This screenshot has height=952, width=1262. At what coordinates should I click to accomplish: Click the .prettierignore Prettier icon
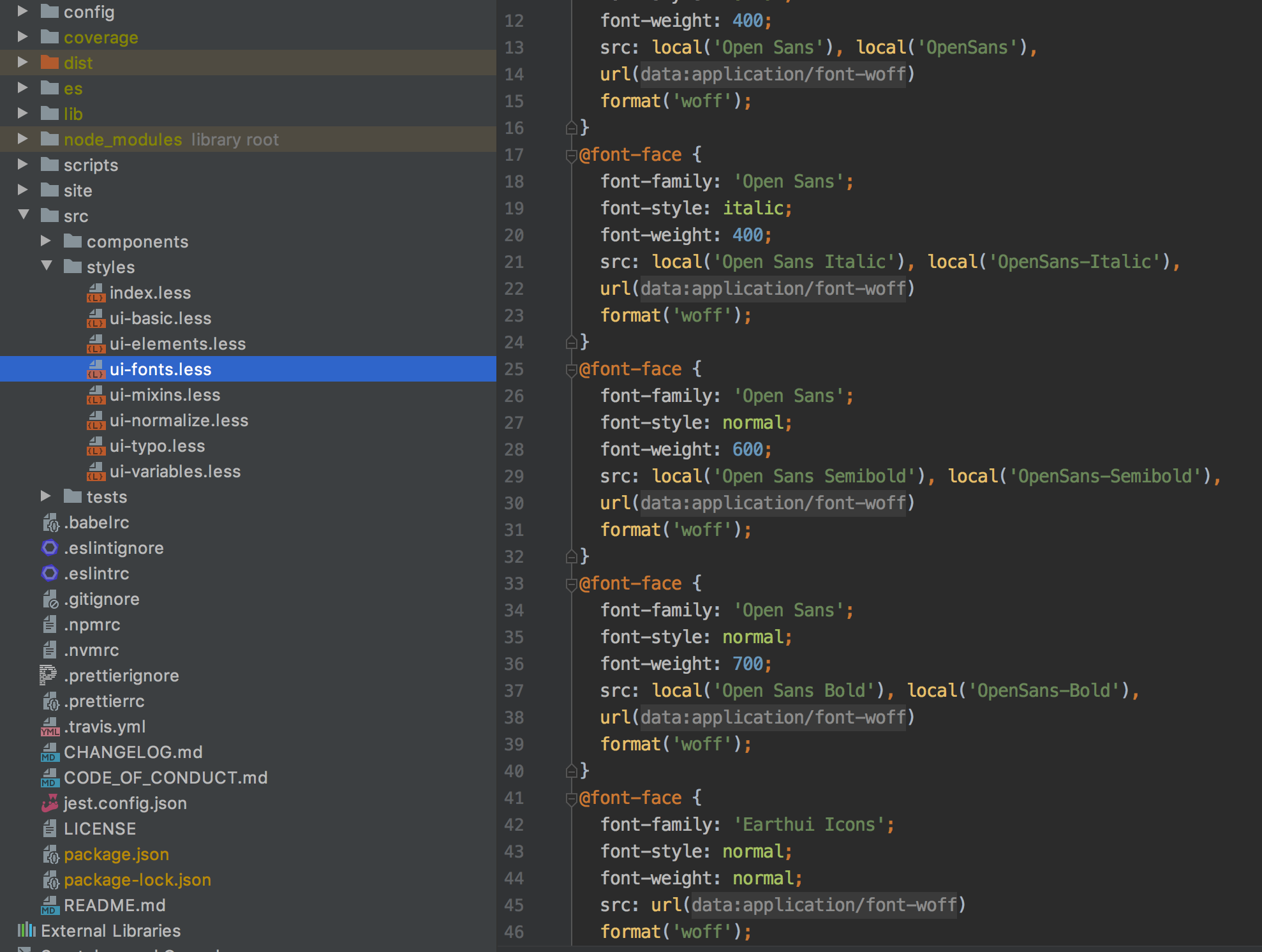click(48, 675)
